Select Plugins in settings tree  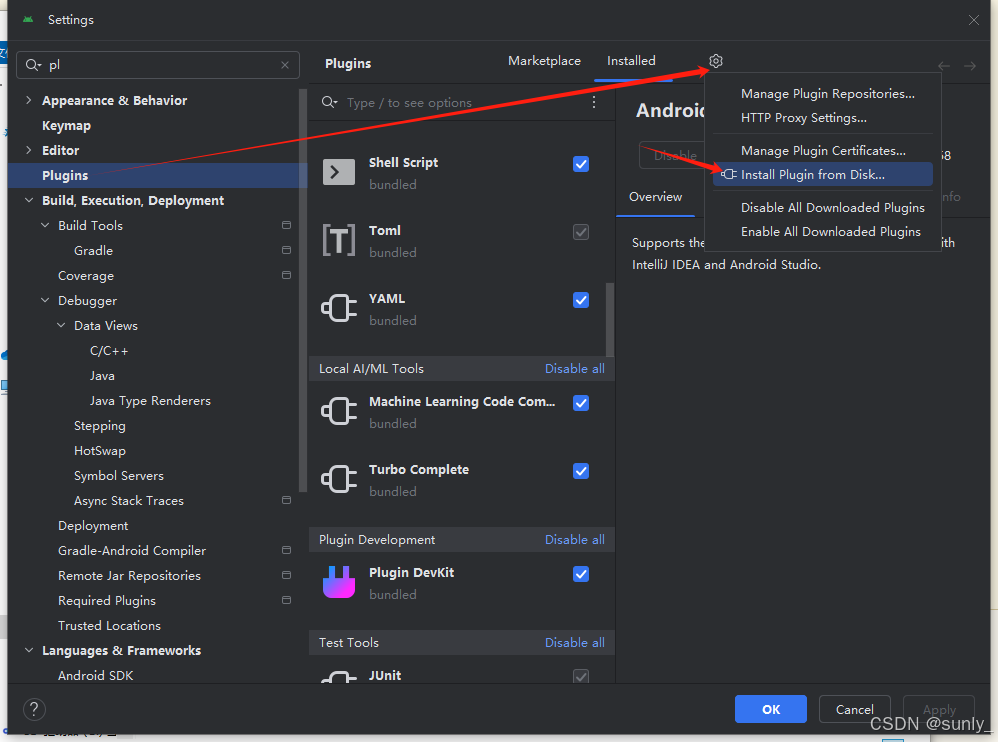pos(157,176)
